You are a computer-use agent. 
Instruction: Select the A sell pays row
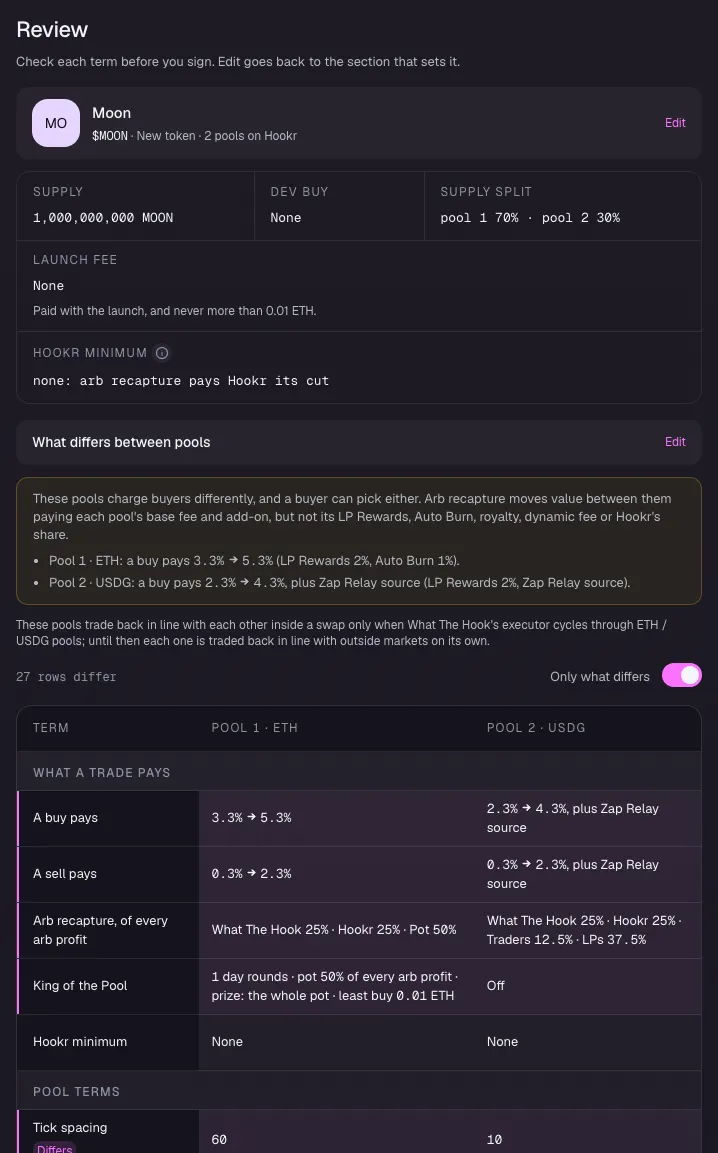click(359, 874)
